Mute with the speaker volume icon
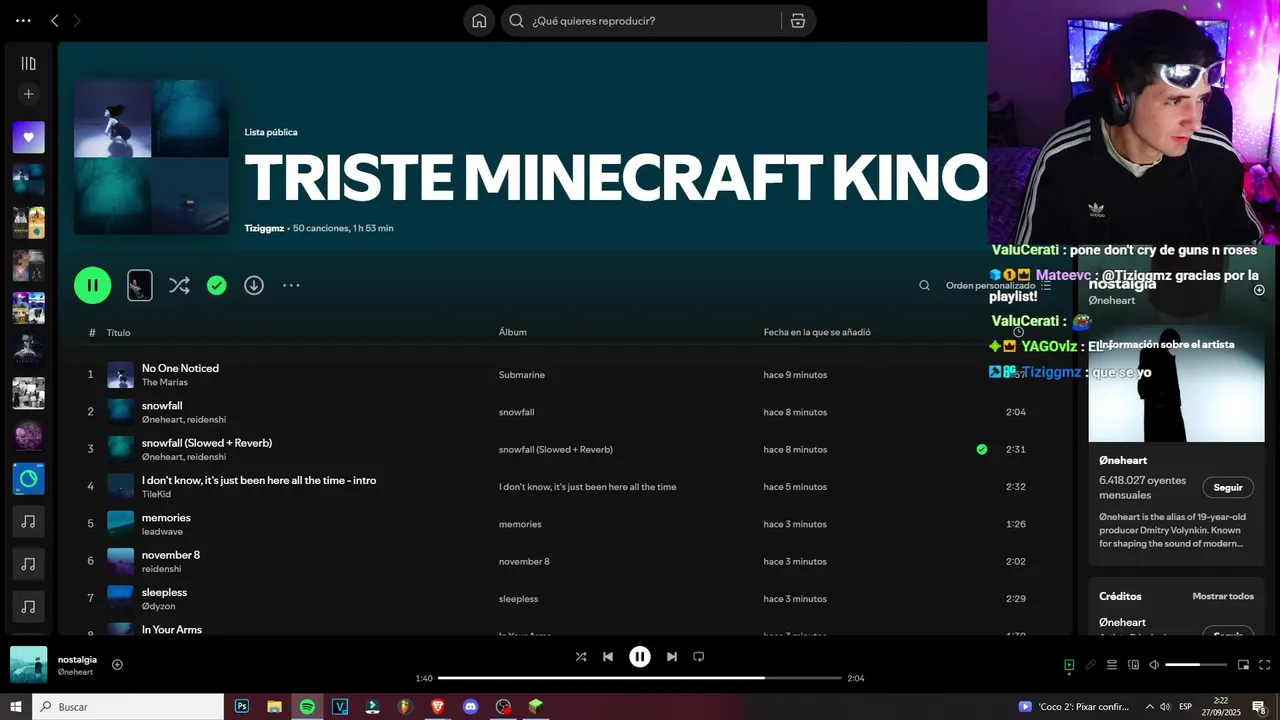The width and height of the screenshot is (1280, 720). pyautogui.click(x=1154, y=665)
